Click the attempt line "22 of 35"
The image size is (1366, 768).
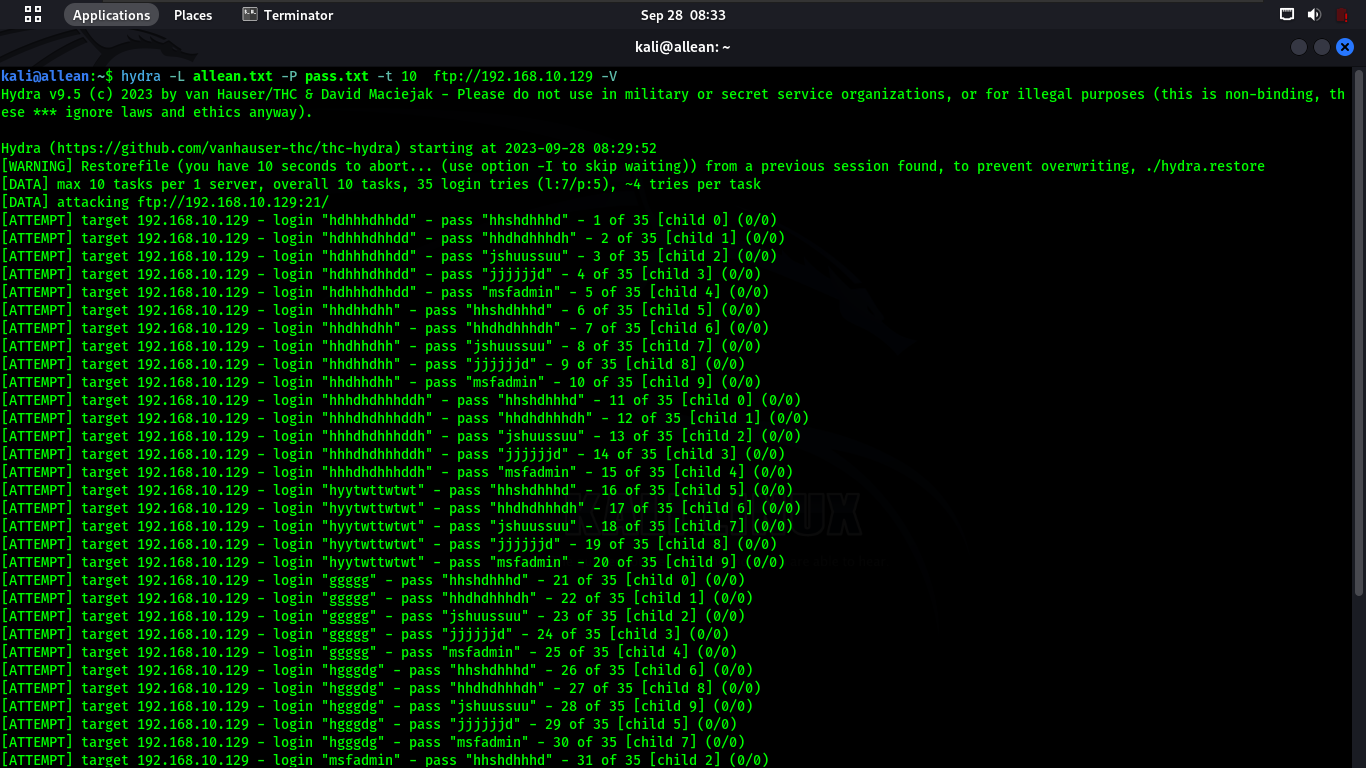tap(377, 598)
